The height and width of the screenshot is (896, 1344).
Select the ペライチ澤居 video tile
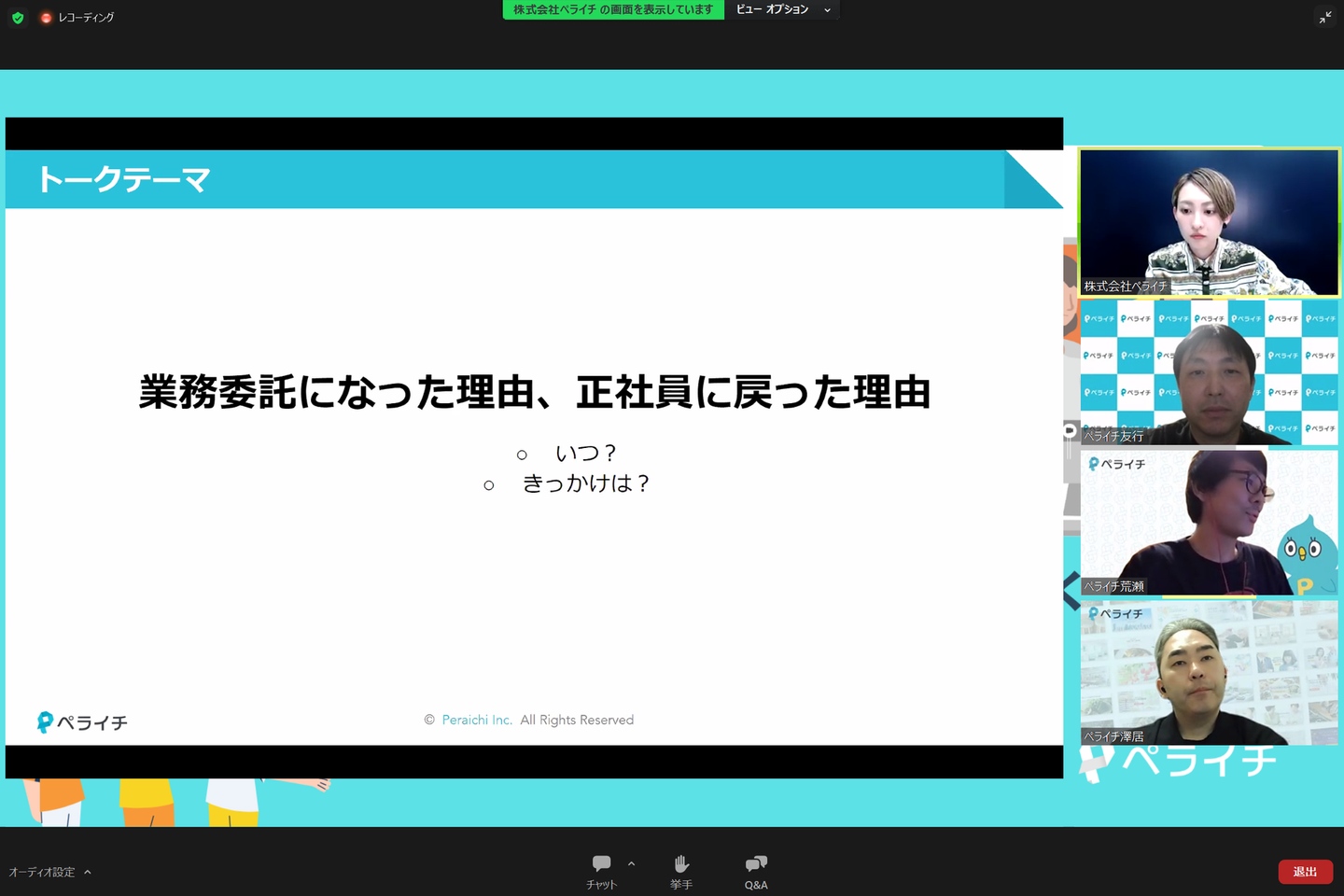[x=1209, y=672]
